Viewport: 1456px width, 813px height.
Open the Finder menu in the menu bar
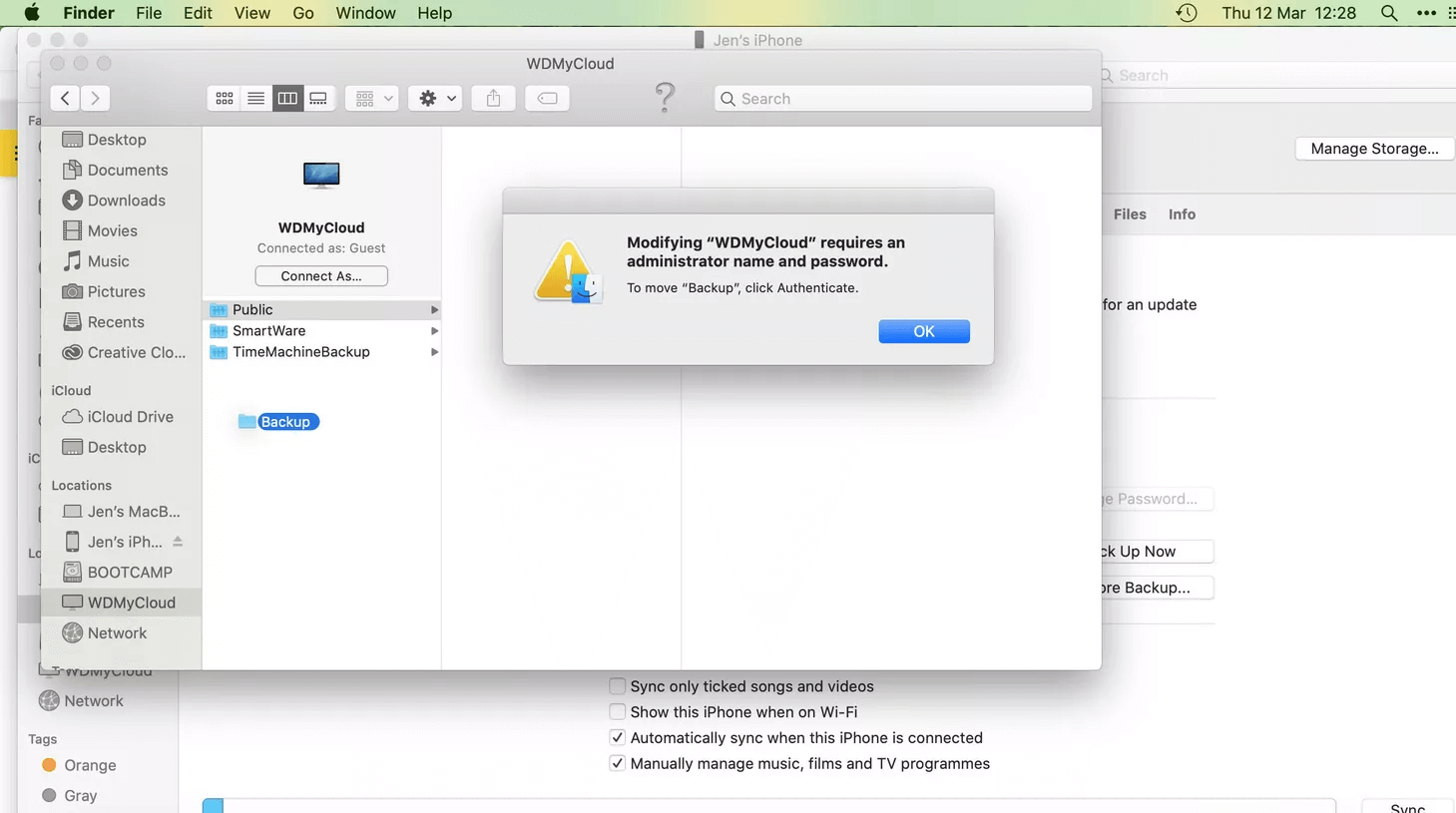click(89, 13)
